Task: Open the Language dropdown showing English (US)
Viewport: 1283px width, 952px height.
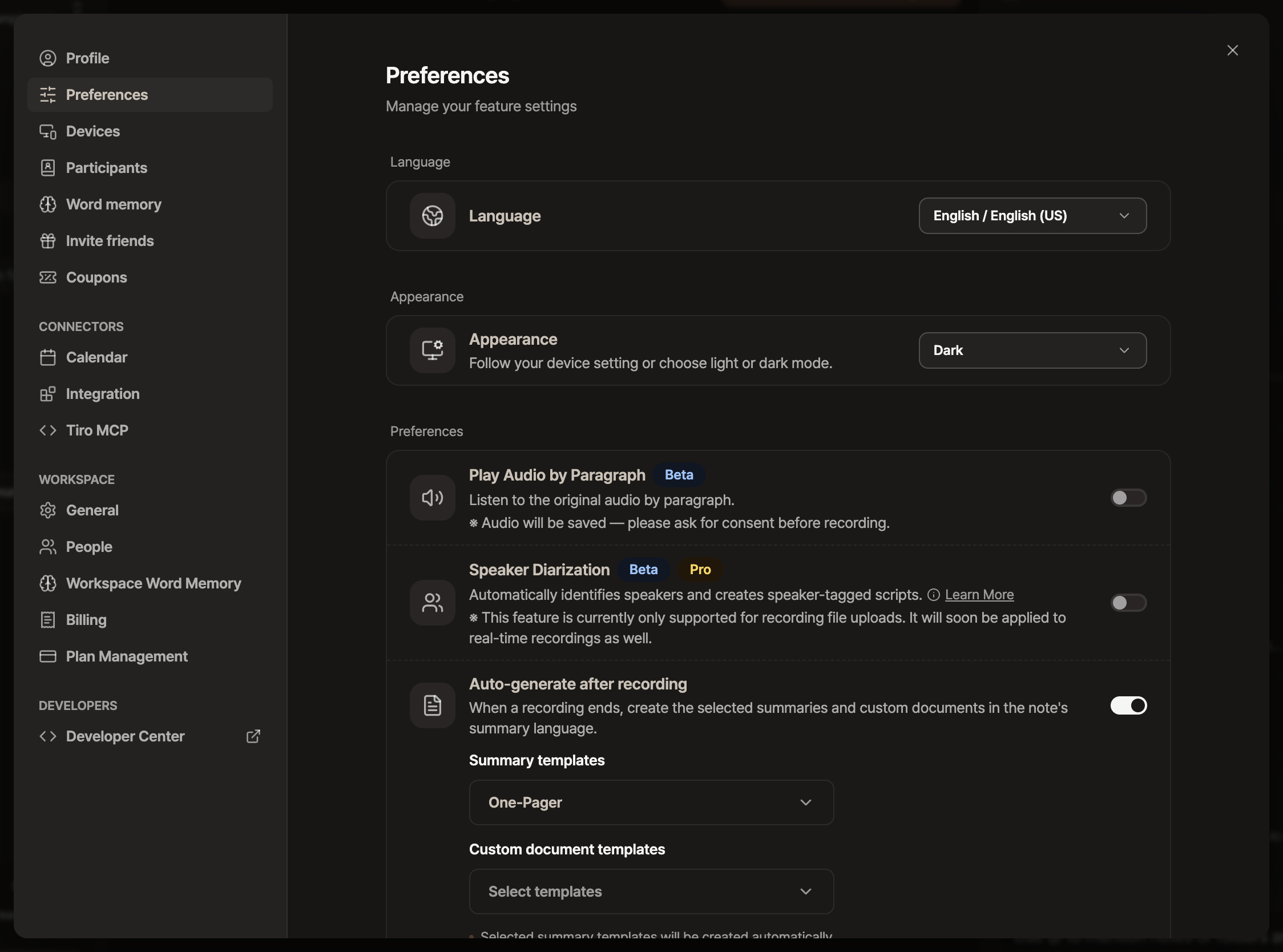Action: click(x=1032, y=216)
